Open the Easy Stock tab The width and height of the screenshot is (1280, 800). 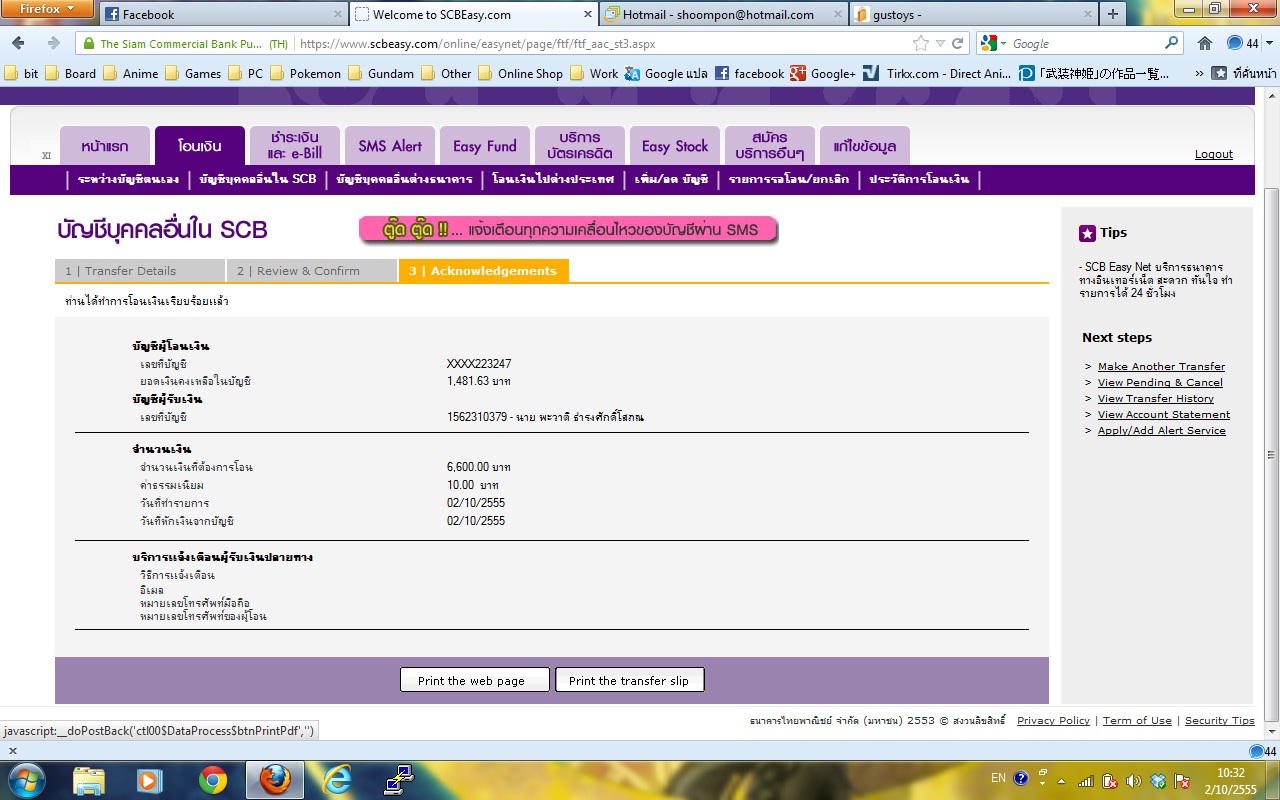675,146
